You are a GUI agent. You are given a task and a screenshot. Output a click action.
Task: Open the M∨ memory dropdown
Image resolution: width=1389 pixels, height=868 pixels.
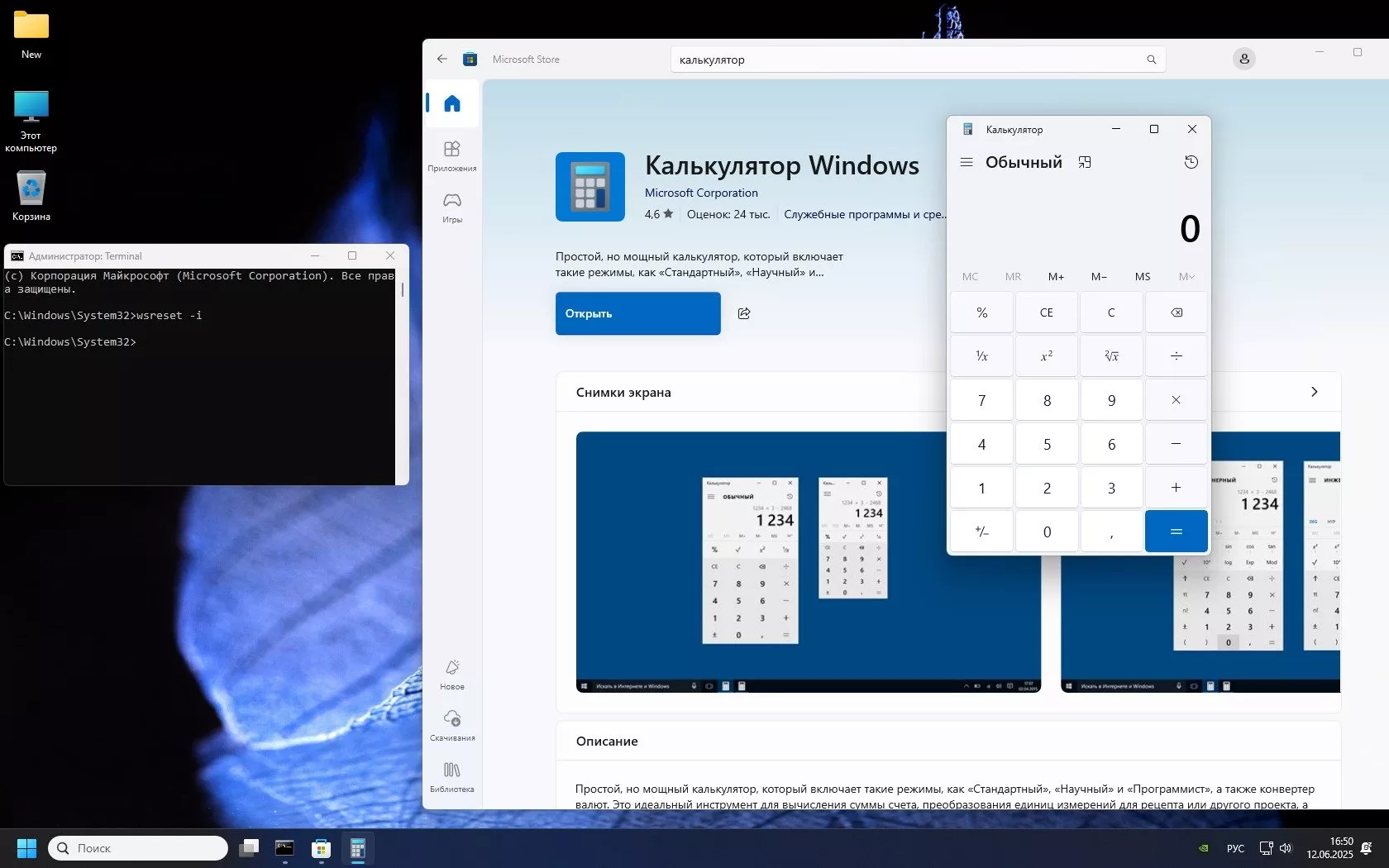(x=1186, y=276)
